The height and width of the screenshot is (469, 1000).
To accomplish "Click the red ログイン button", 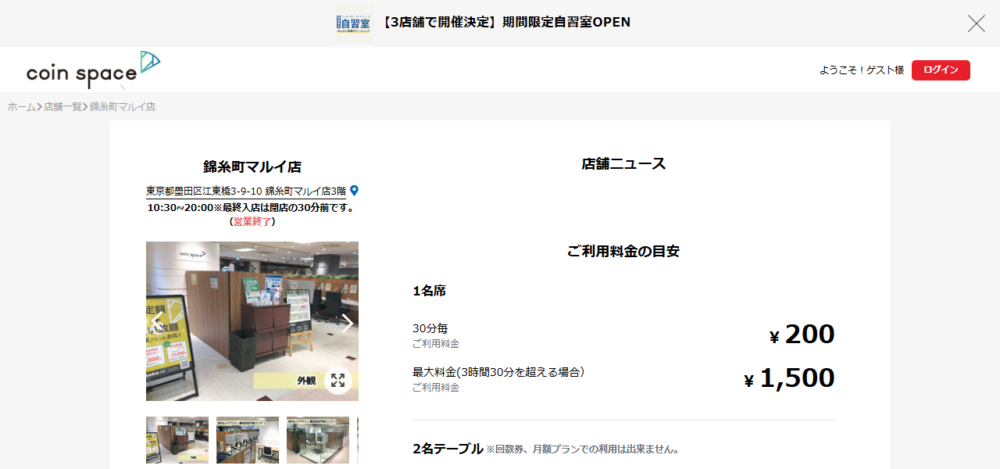I will [x=941, y=70].
